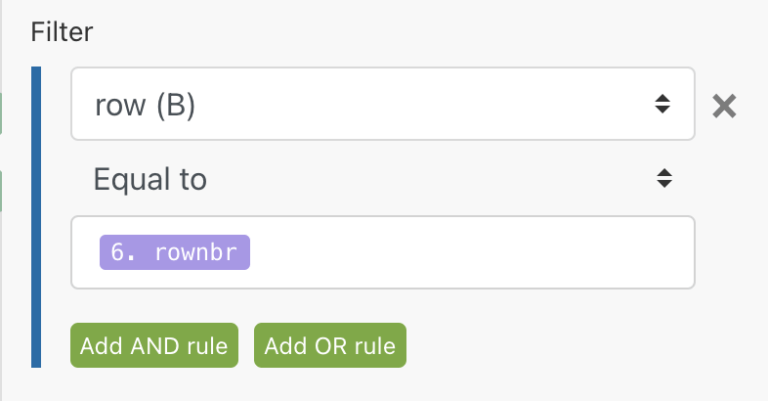Click the upper green marker at left edge
Viewport: 768px width, 401px height.
(x=1, y=113)
